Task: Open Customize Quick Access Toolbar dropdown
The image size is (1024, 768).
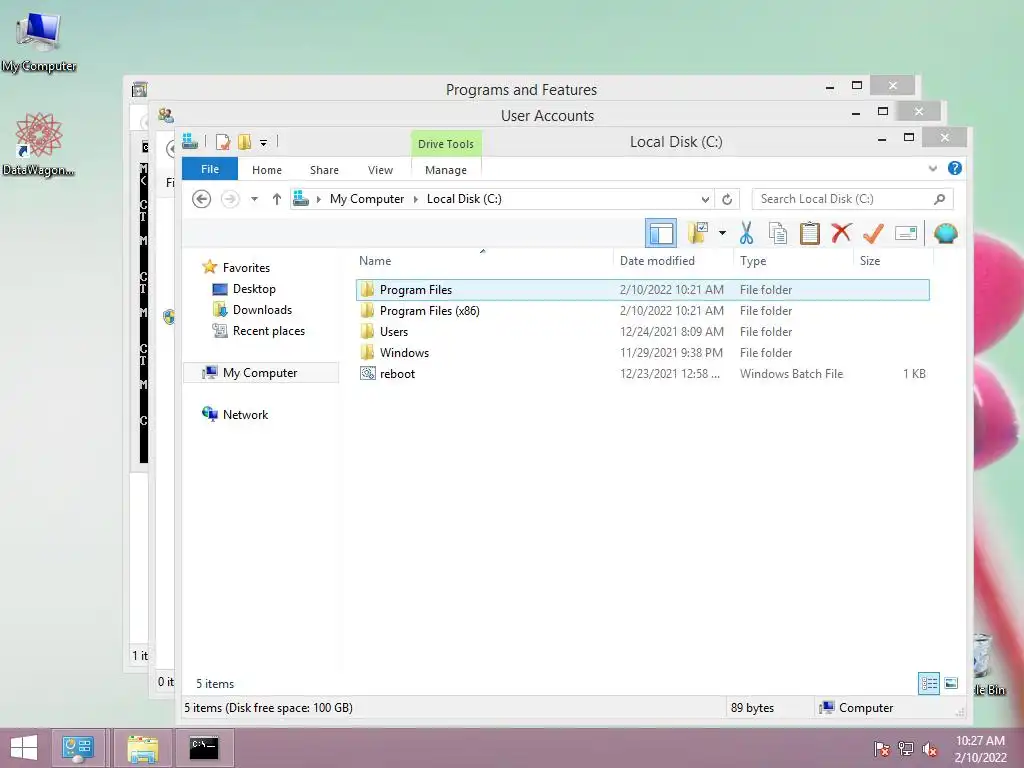Action: click(x=263, y=142)
